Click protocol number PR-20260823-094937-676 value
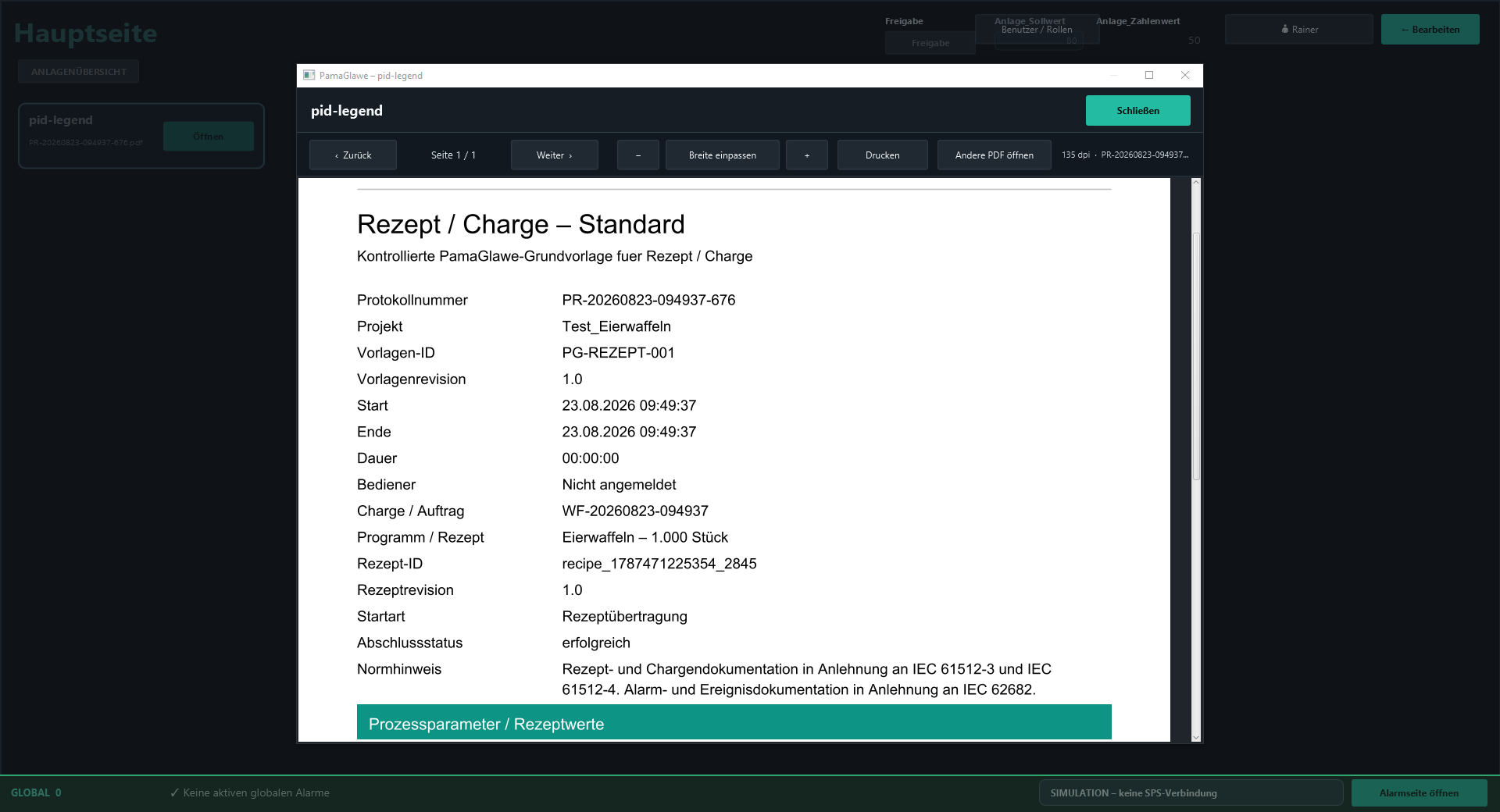Viewport: 1500px width, 812px height. pyautogui.click(x=648, y=301)
